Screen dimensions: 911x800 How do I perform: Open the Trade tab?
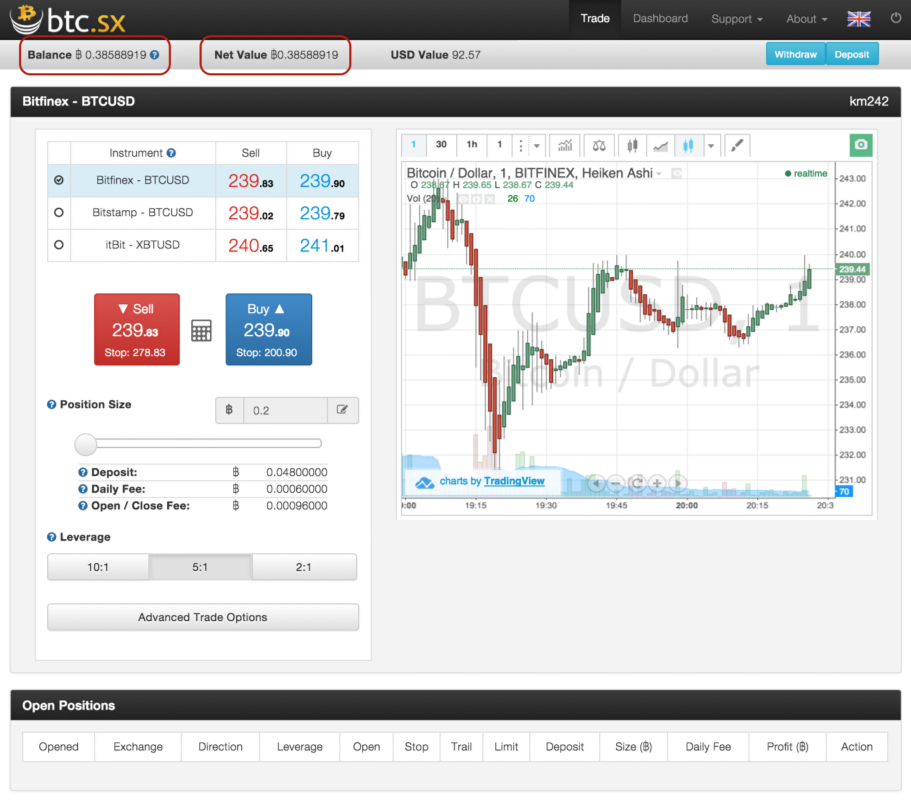tap(595, 19)
